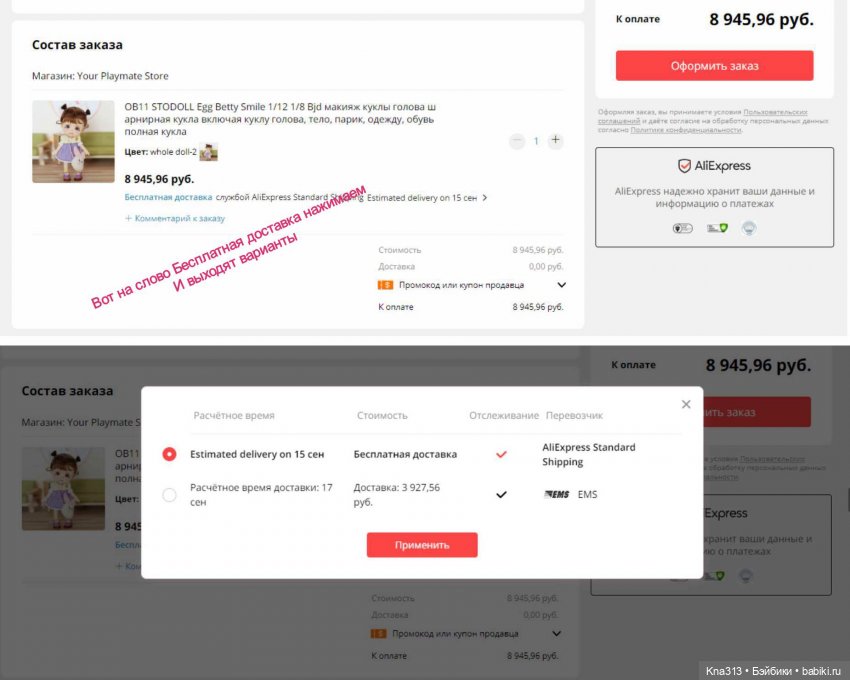Image resolution: width=850 pixels, height=680 pixels.
Task: Expand the Промокод или купон продавца dropdown
Action: point(562,285)
